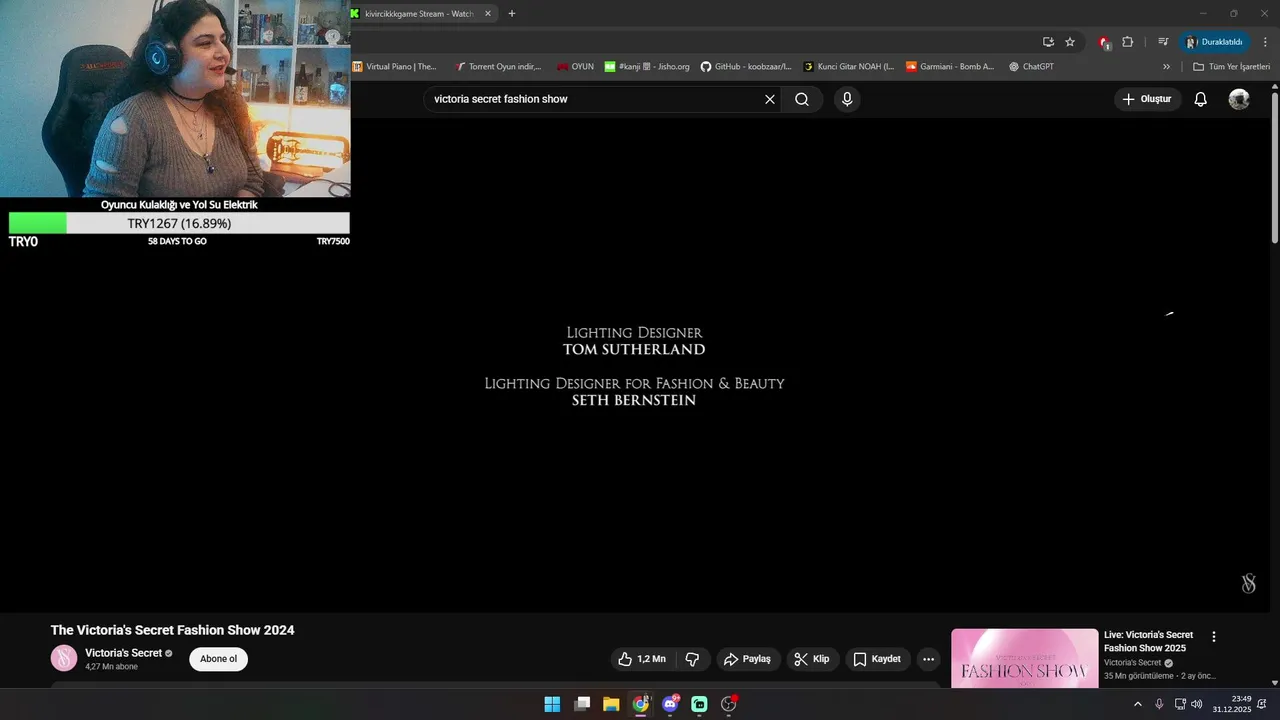Viewport: 1280px width, 720px height.
Task: Open the Tüm Yer İşaretleri folder
Action: [x=1231, y=67]
